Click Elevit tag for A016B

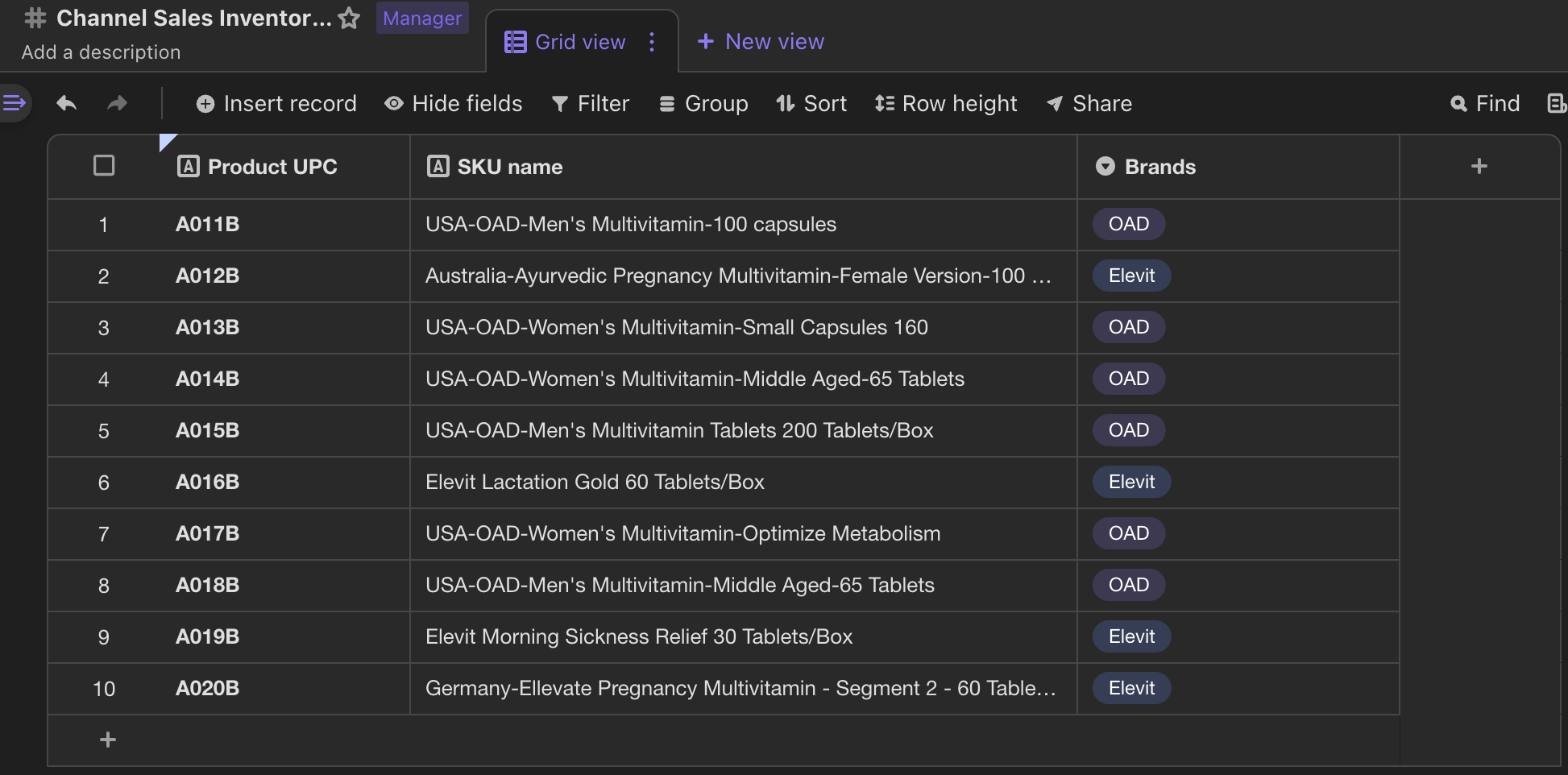1132,482
